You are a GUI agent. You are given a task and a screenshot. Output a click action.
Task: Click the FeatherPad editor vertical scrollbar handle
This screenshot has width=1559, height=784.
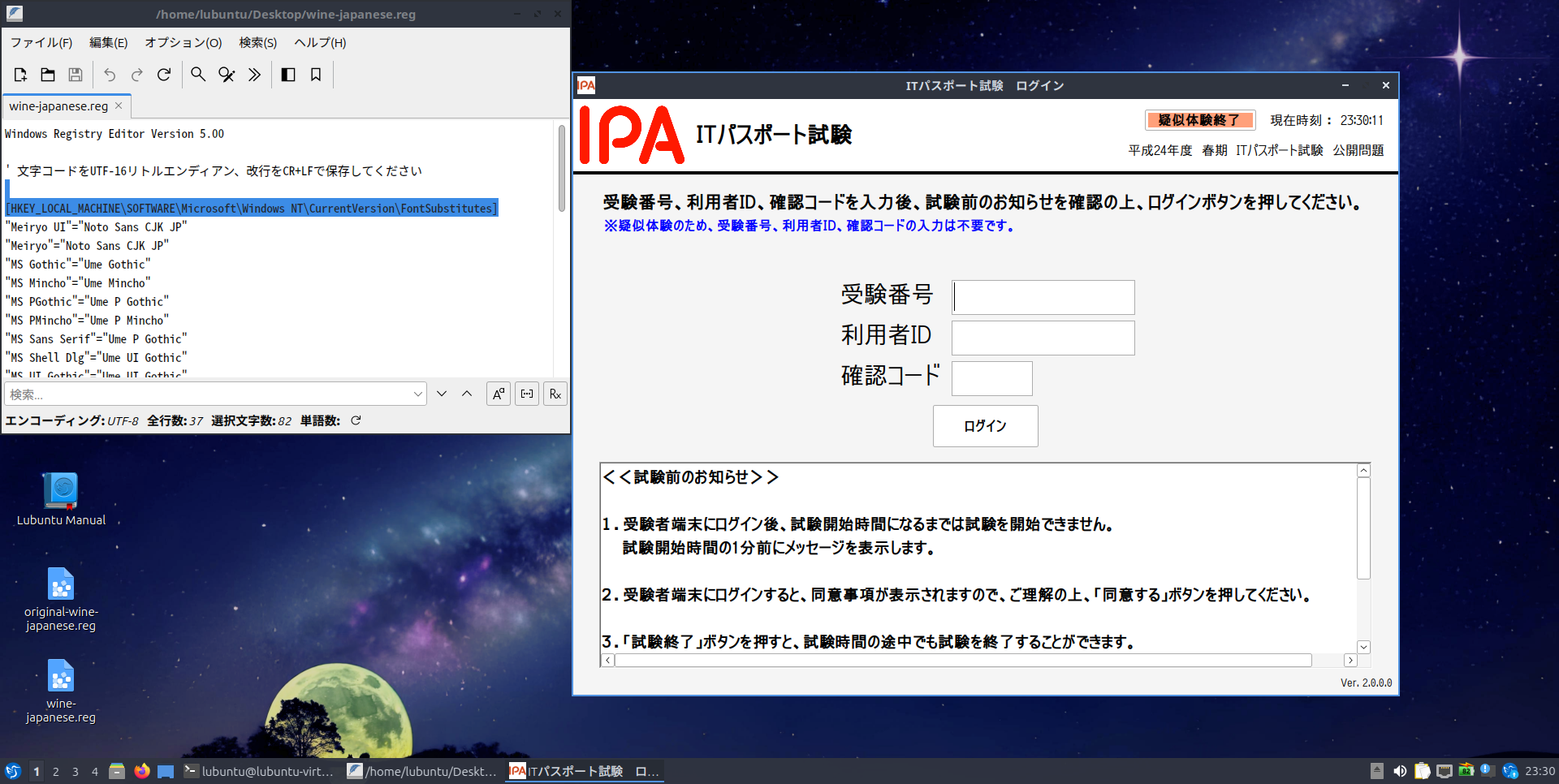point(562,169)
